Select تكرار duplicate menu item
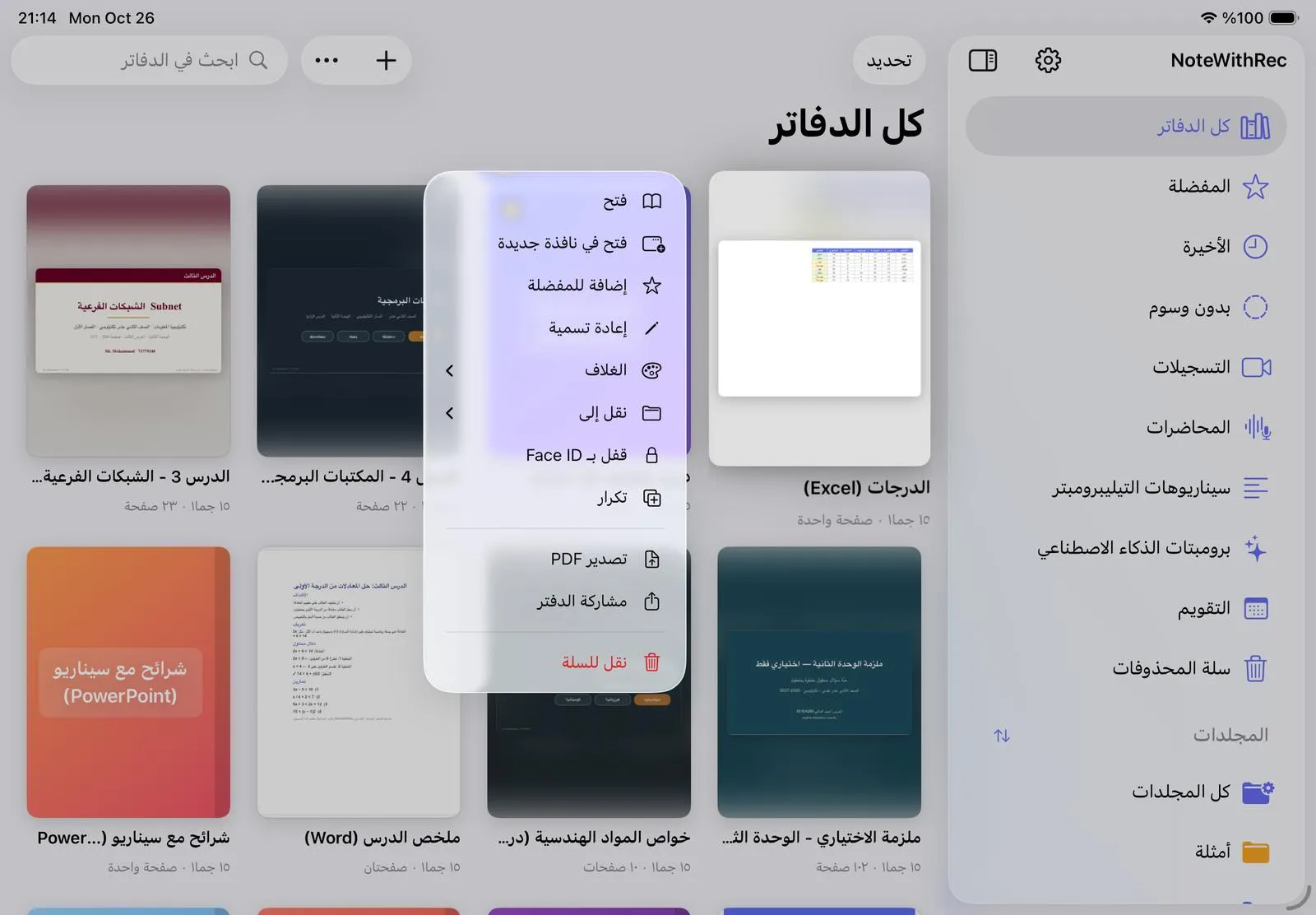Image resolution: width=1316 pixels, height=915 pixels. 555,498
